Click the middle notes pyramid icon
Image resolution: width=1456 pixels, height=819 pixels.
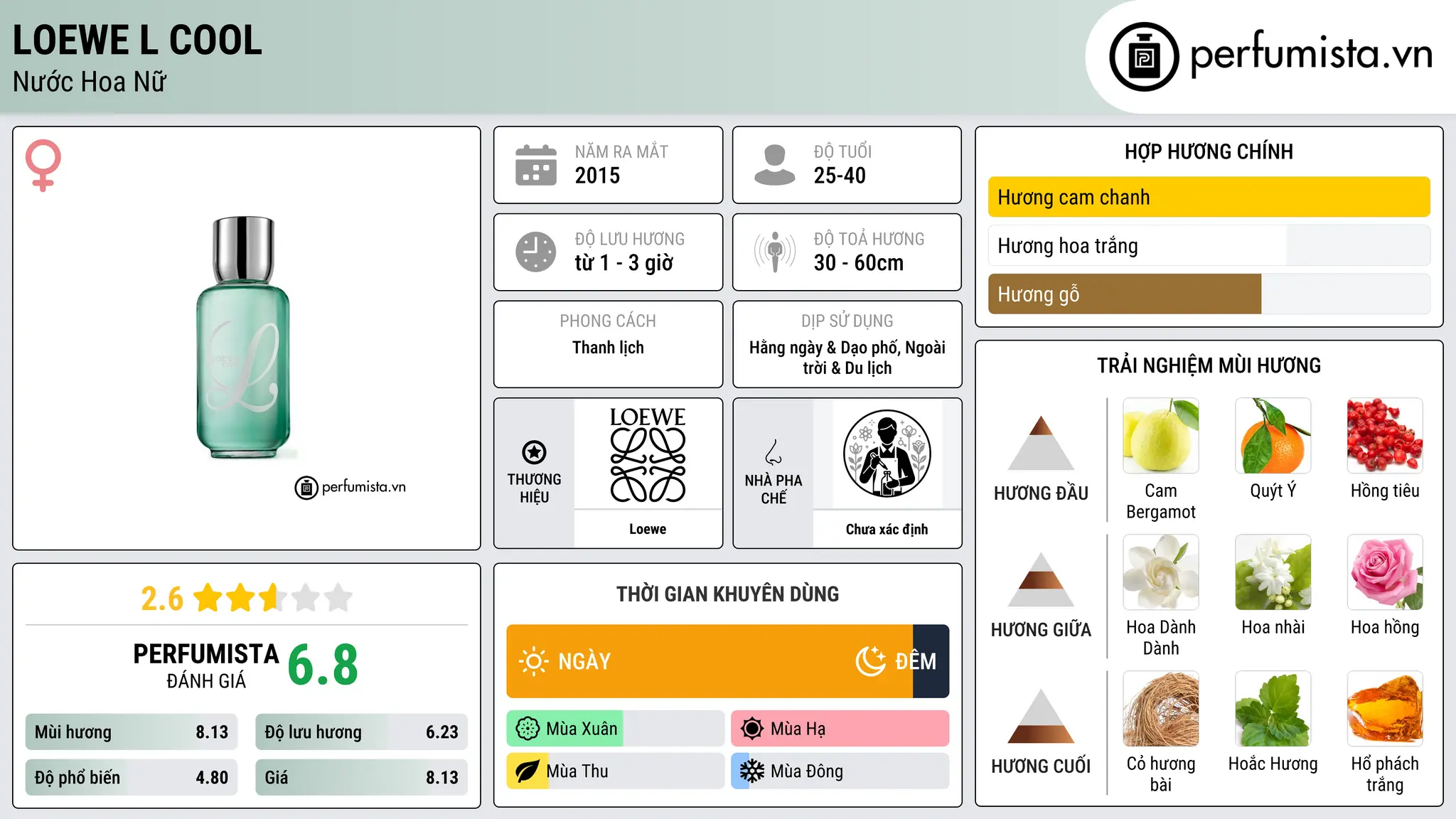click(1041, 579)
